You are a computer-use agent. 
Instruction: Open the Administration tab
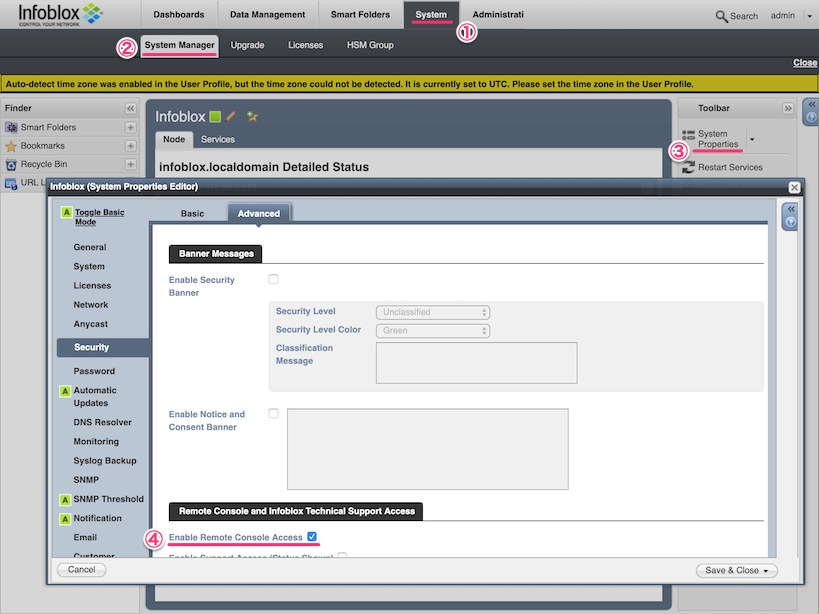tap(498, 15)
